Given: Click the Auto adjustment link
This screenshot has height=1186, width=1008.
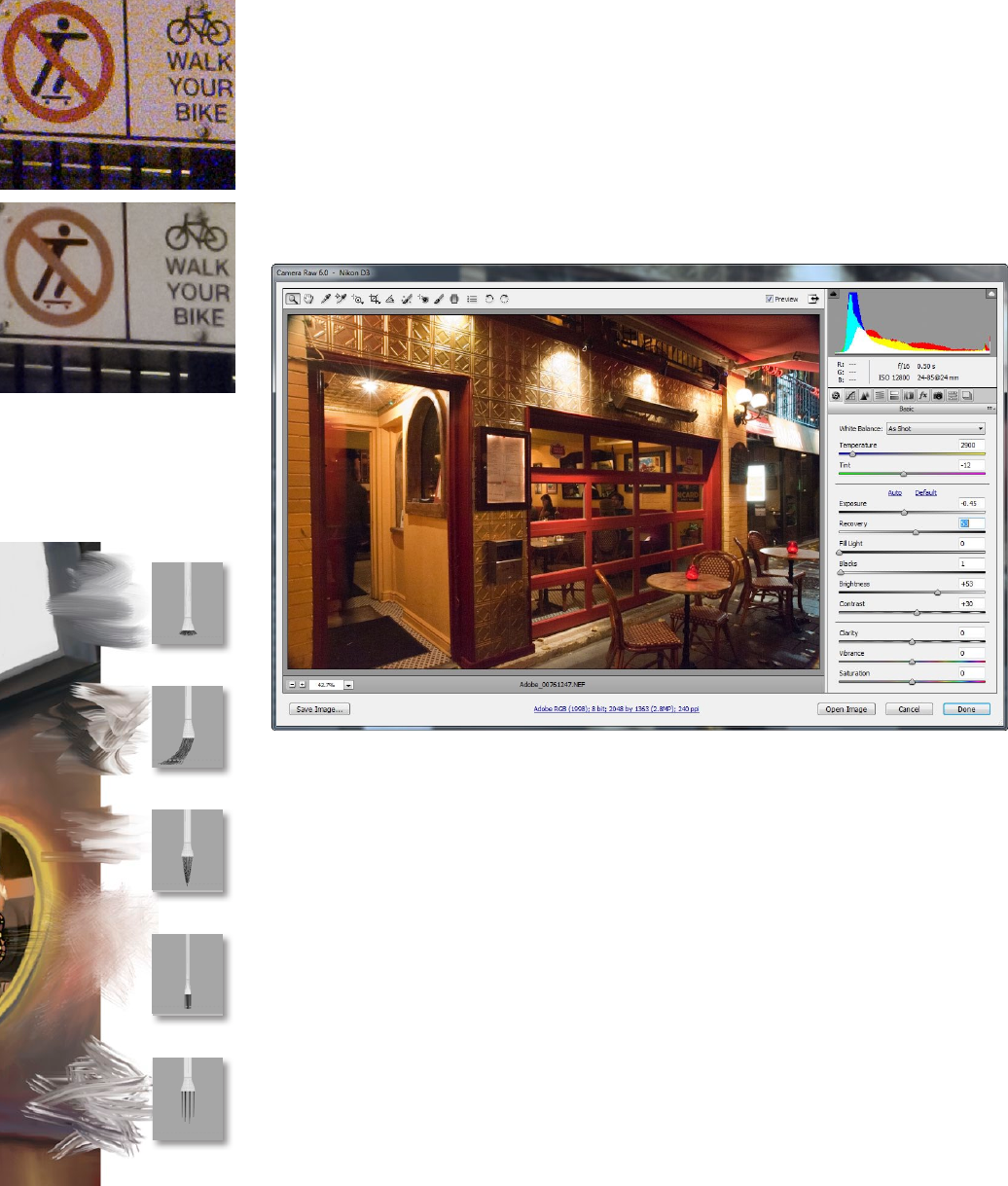Looking at the screenshot, I should click(894, 493).
